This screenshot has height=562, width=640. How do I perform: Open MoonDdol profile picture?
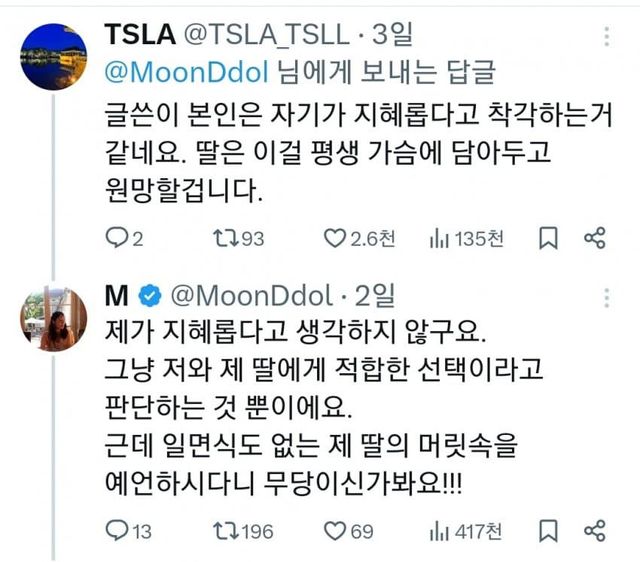(x=55, y=318)
